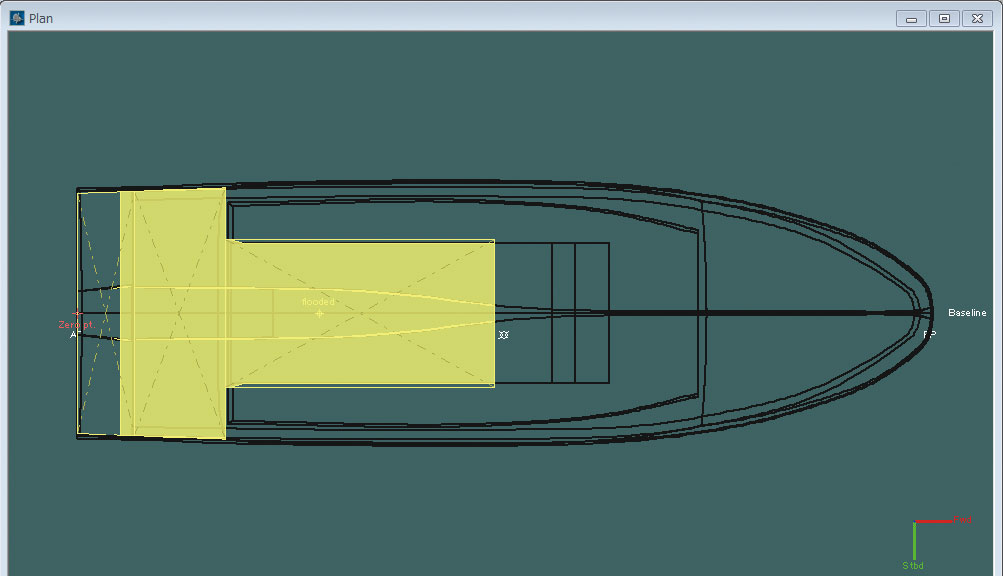Click the FP marker near bow
Viewport: 1003px width, 576px height.
coord(929,334)
